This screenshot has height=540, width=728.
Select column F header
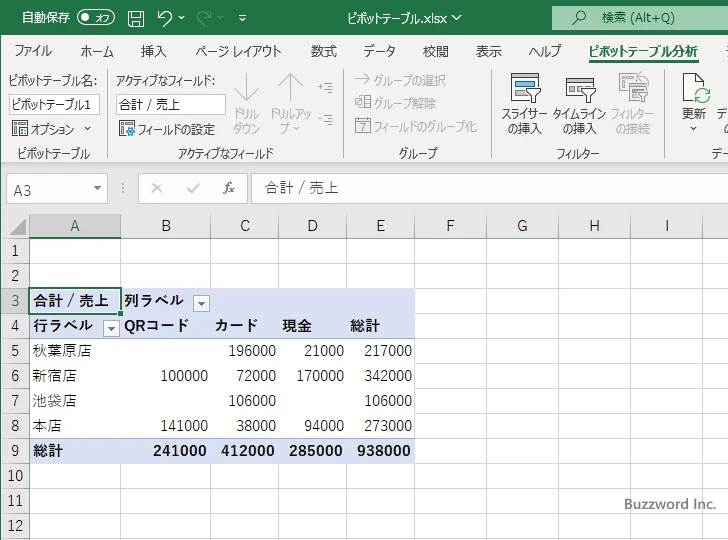pos(450,226)
